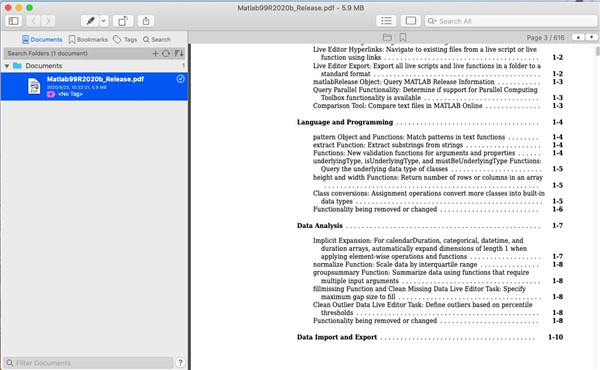Toggle the sidebar panel button

pyautogui.click(x=13, y=21)
